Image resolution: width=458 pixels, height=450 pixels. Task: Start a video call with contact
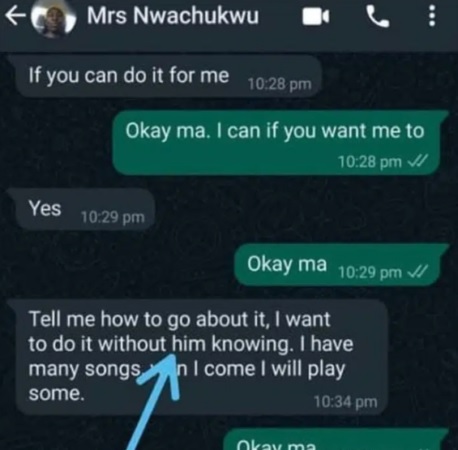click(x=316, y=17)
